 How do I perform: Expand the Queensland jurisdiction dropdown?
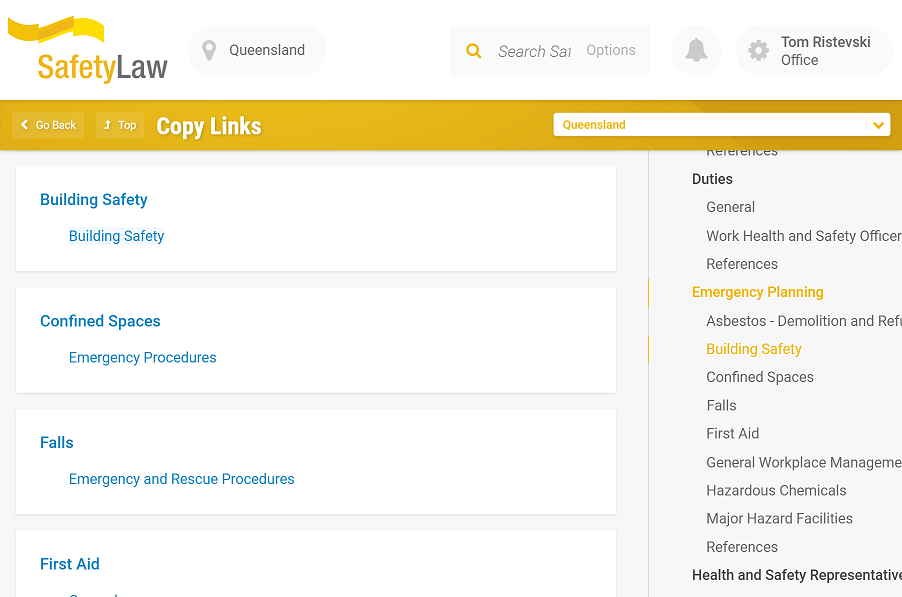click(721, 125)
